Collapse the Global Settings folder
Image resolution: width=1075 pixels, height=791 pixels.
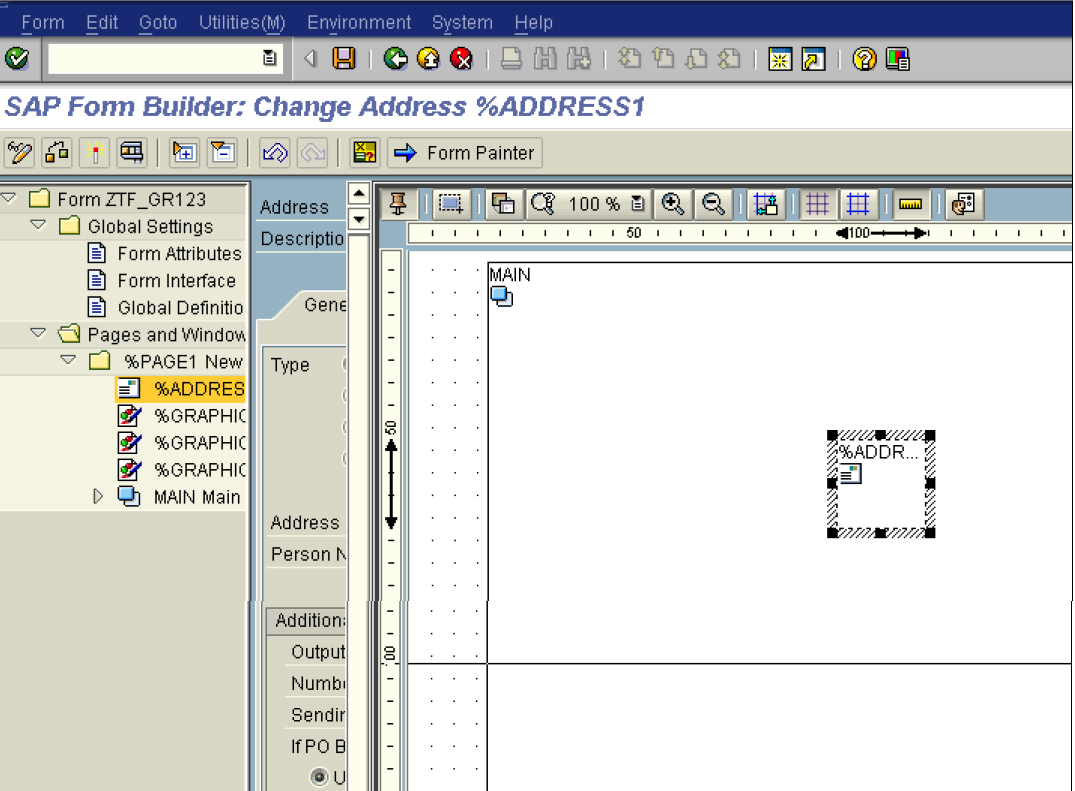[39, 225]
